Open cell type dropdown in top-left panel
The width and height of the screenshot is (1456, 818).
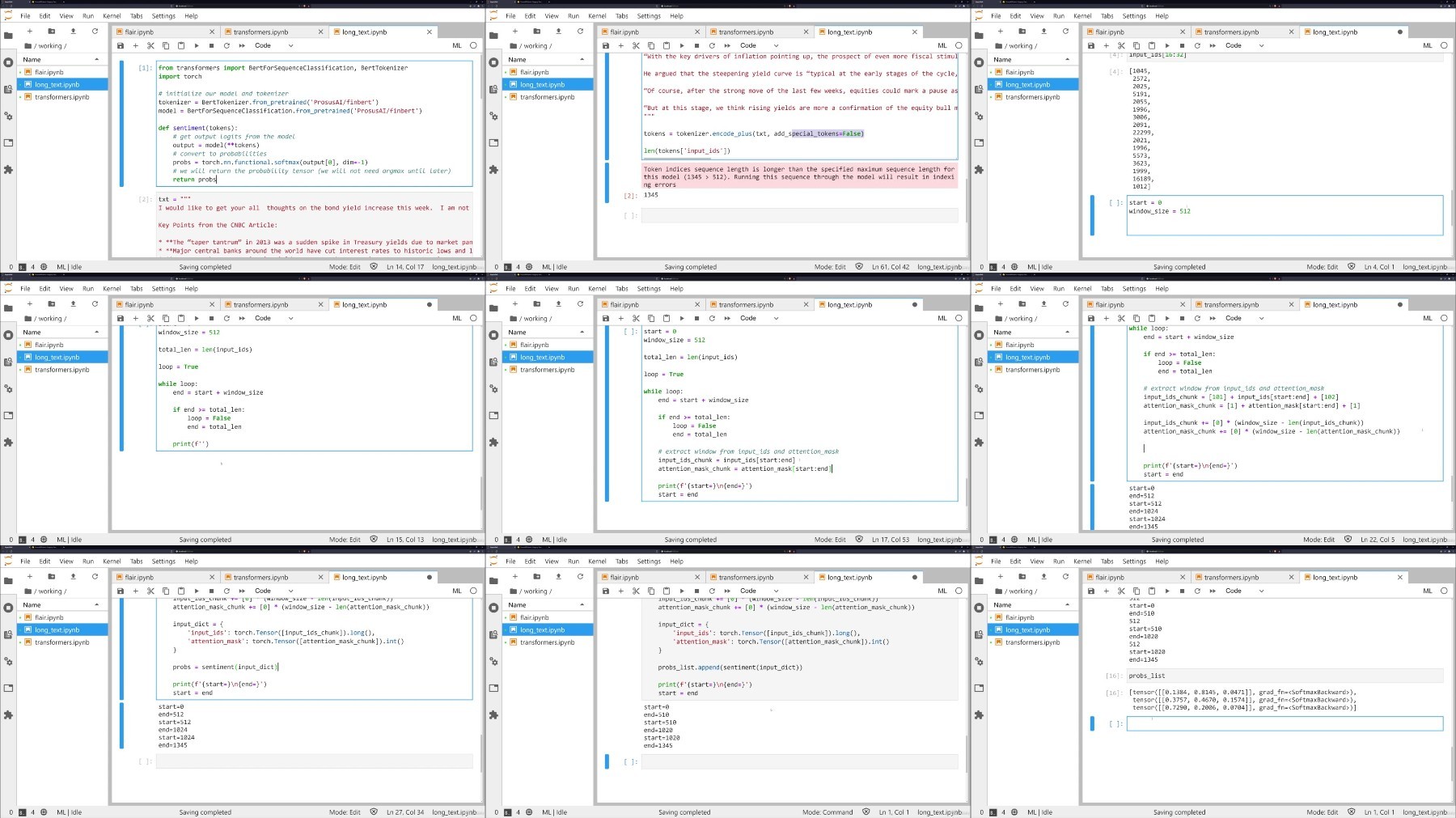click(x=273, y=45)
